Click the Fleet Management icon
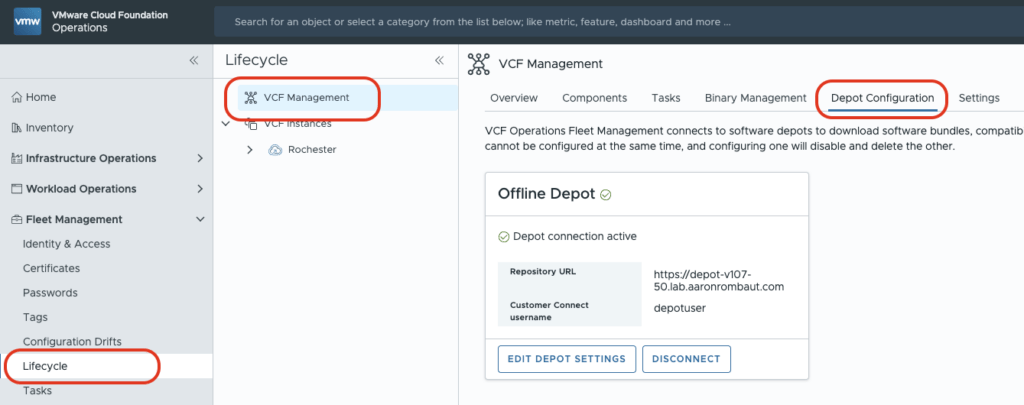 (x=16, y=219)
